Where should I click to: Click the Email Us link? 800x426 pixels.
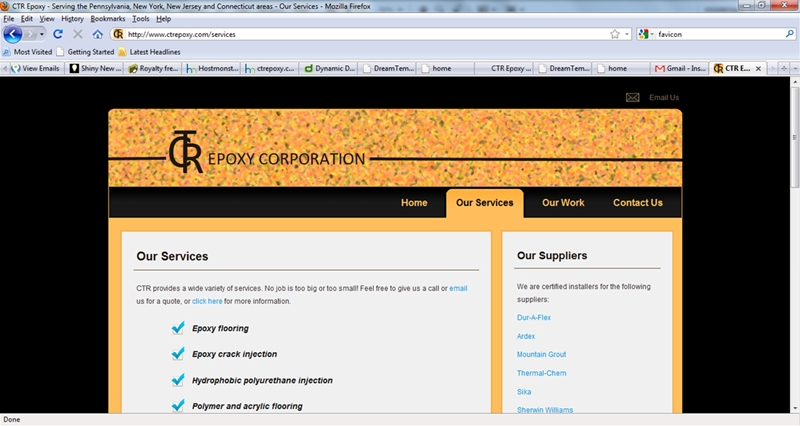pos(664,97)
